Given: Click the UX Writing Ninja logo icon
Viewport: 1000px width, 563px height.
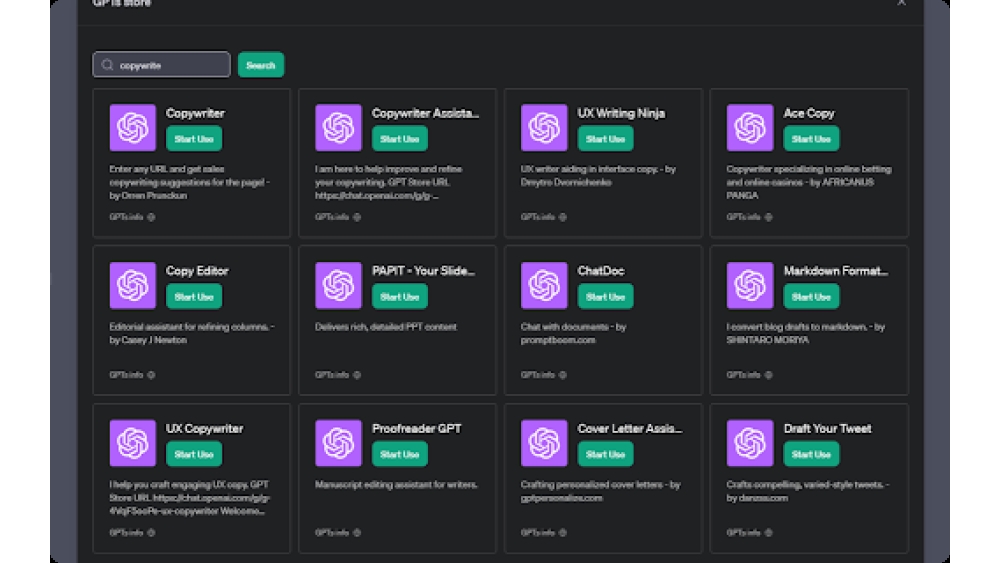Looking at the screenshot, I should [544, 128].
